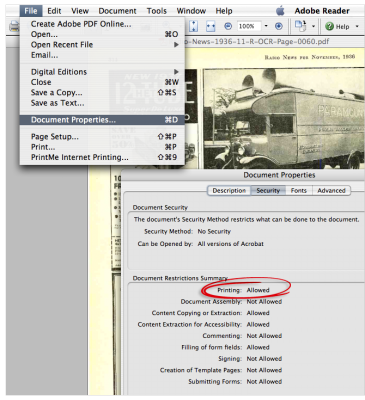
Task: Click the Fit Width toolbar icon
Action: tap(210, 26)
